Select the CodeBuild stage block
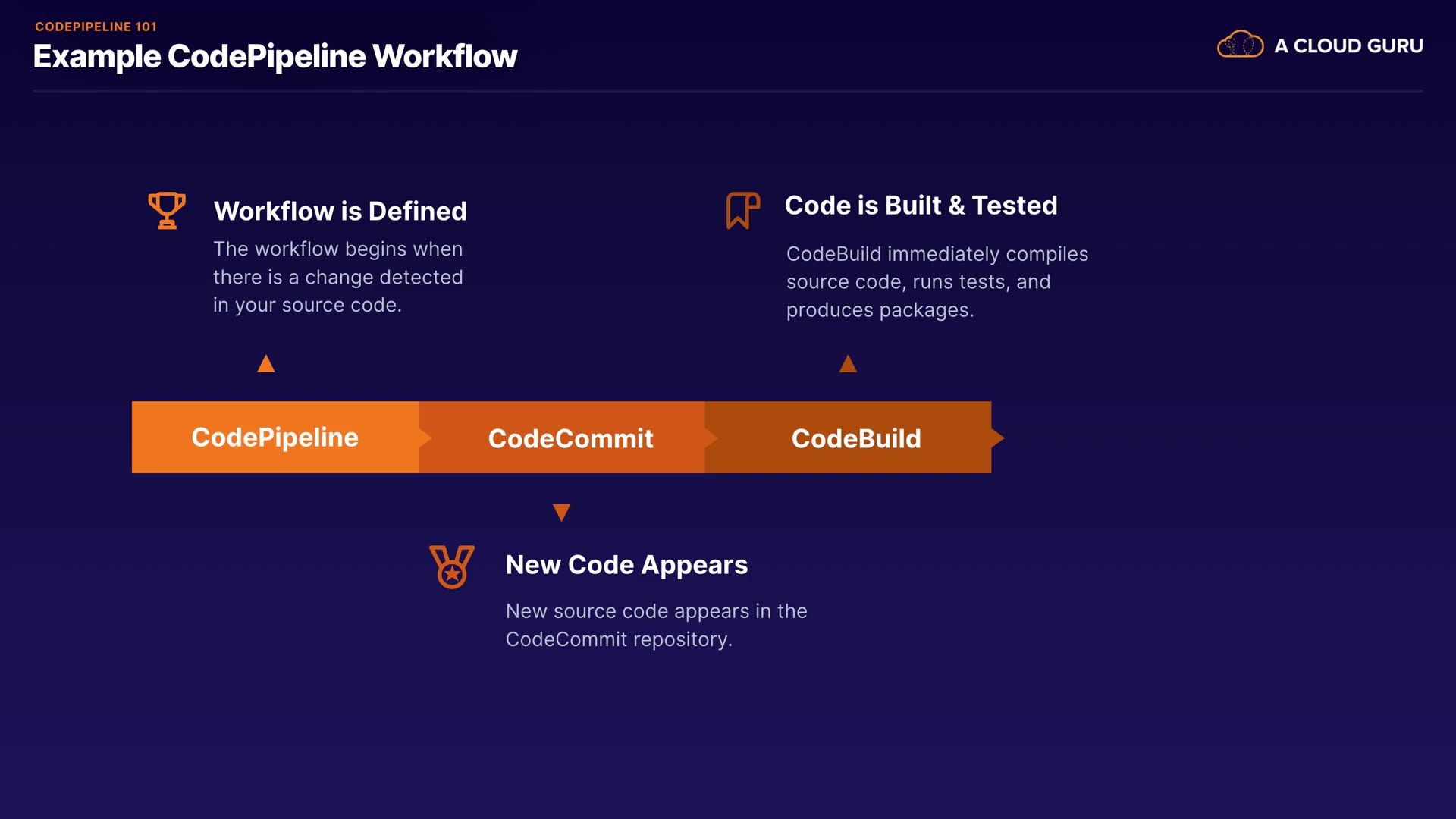 coord(855,438)
